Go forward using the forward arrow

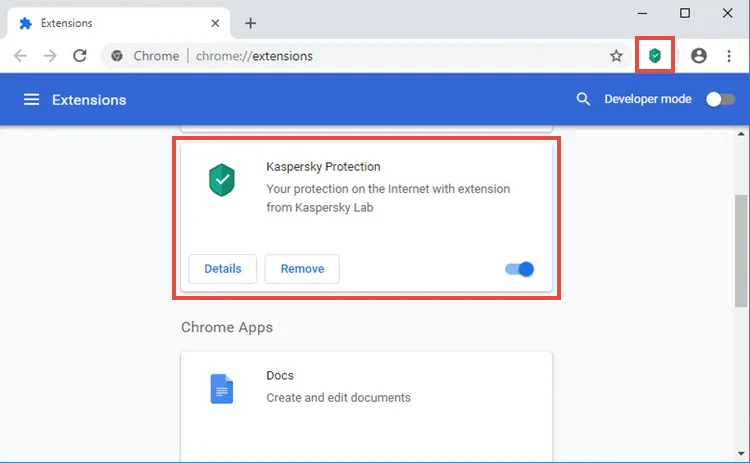pyautogui.click(x=50, y=56)
